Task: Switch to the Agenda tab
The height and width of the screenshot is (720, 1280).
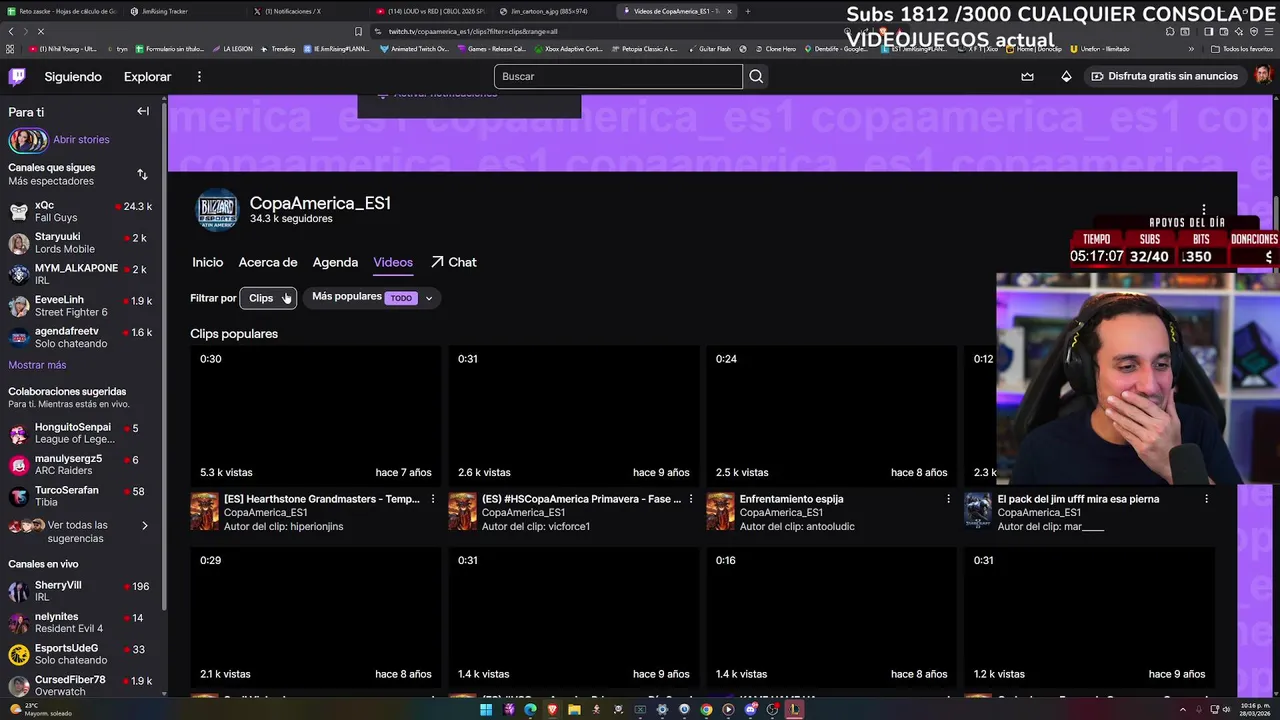Action: click(x=335, y=262)
